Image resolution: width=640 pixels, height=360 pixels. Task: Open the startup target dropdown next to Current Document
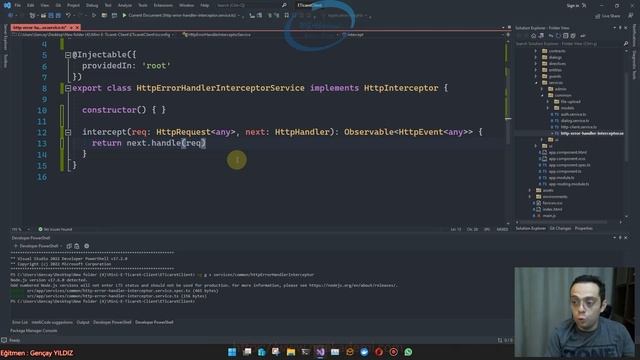pyautogui.click(x=240, y=16)
